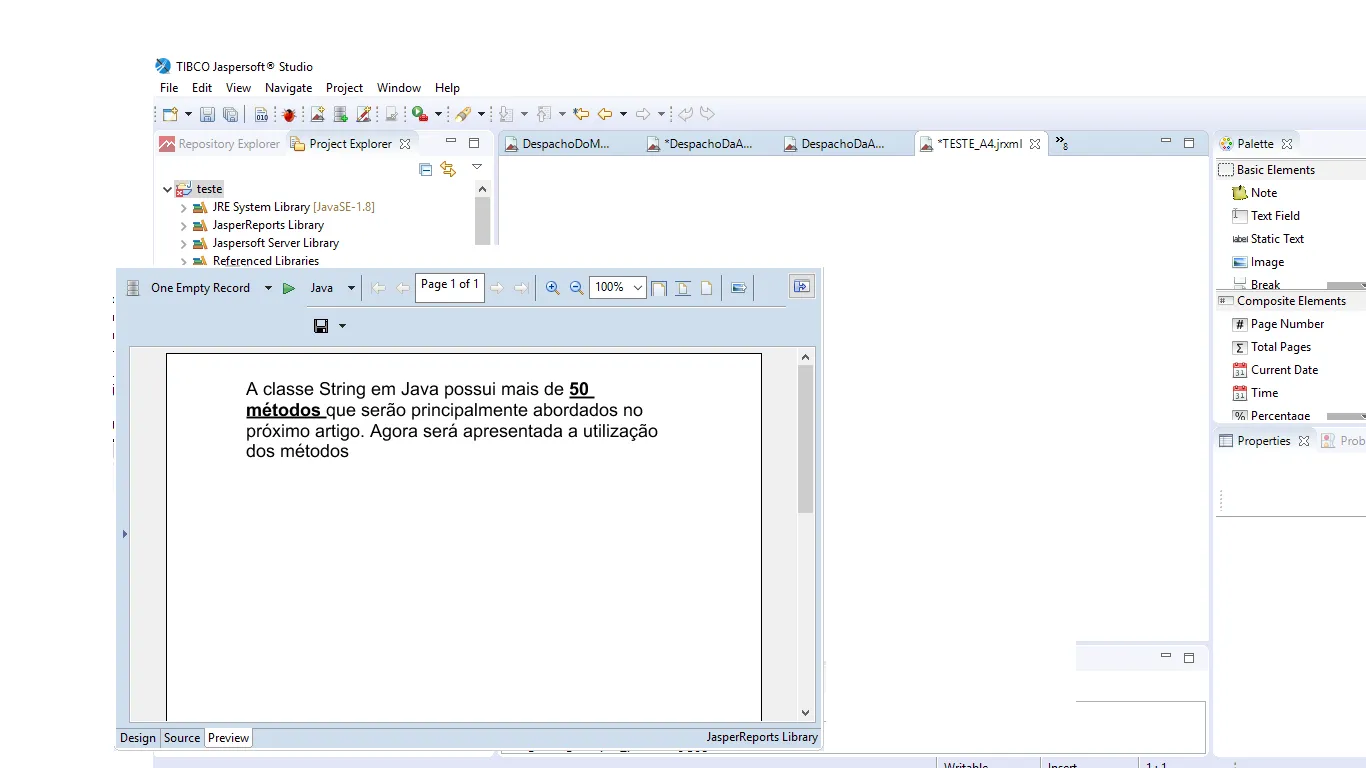Open the debug bug icon in toolbar
Viewport: 1366px width, 768px height.
(x=289, y=115)
